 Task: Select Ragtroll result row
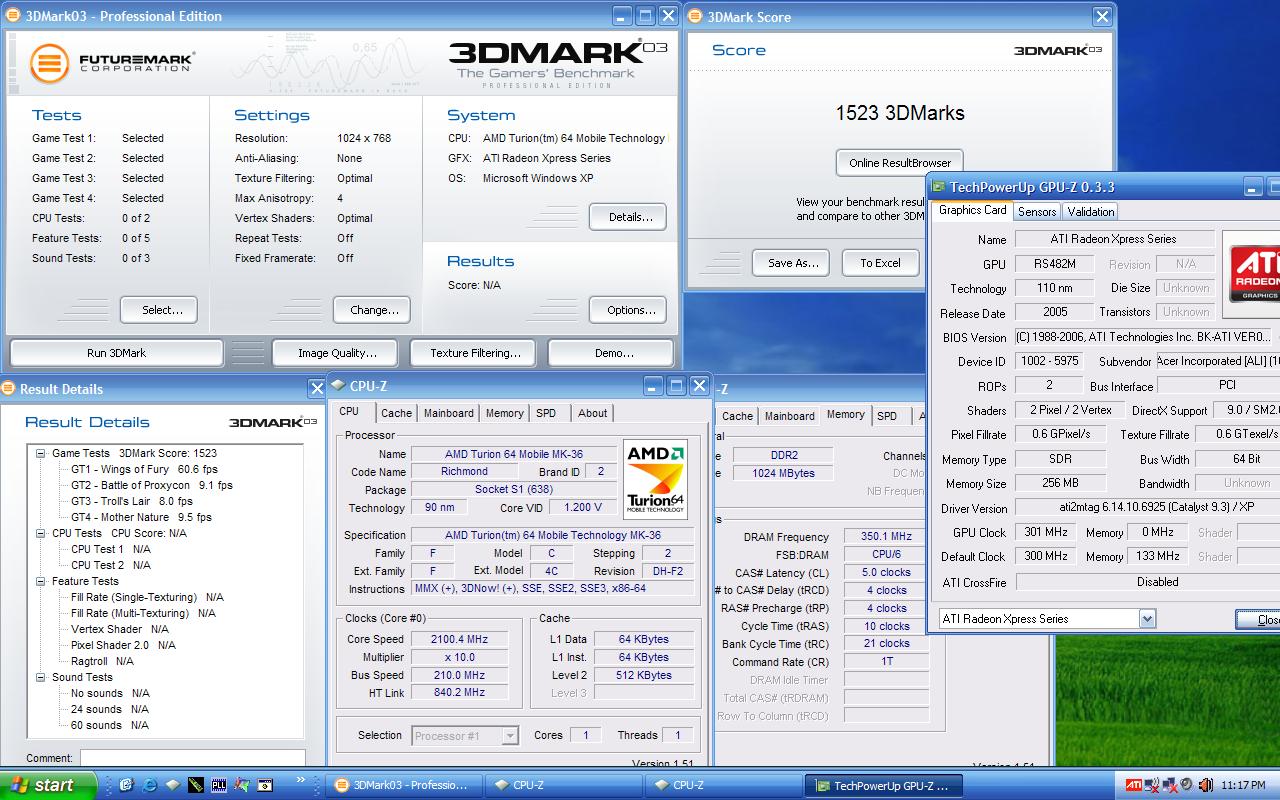pyautogui.click(x=102, y=661)
